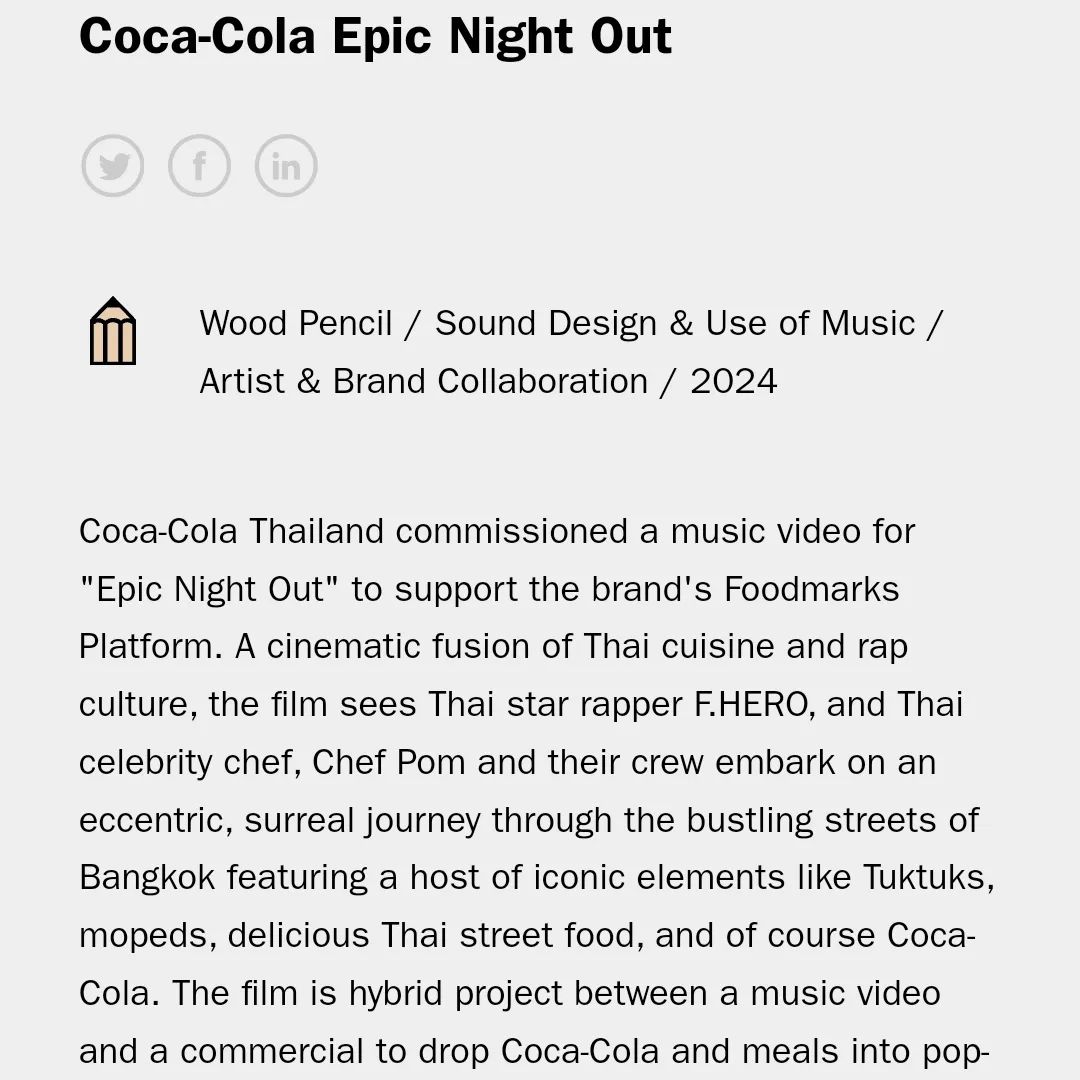Click the 2024 award year

click(733, 381)
